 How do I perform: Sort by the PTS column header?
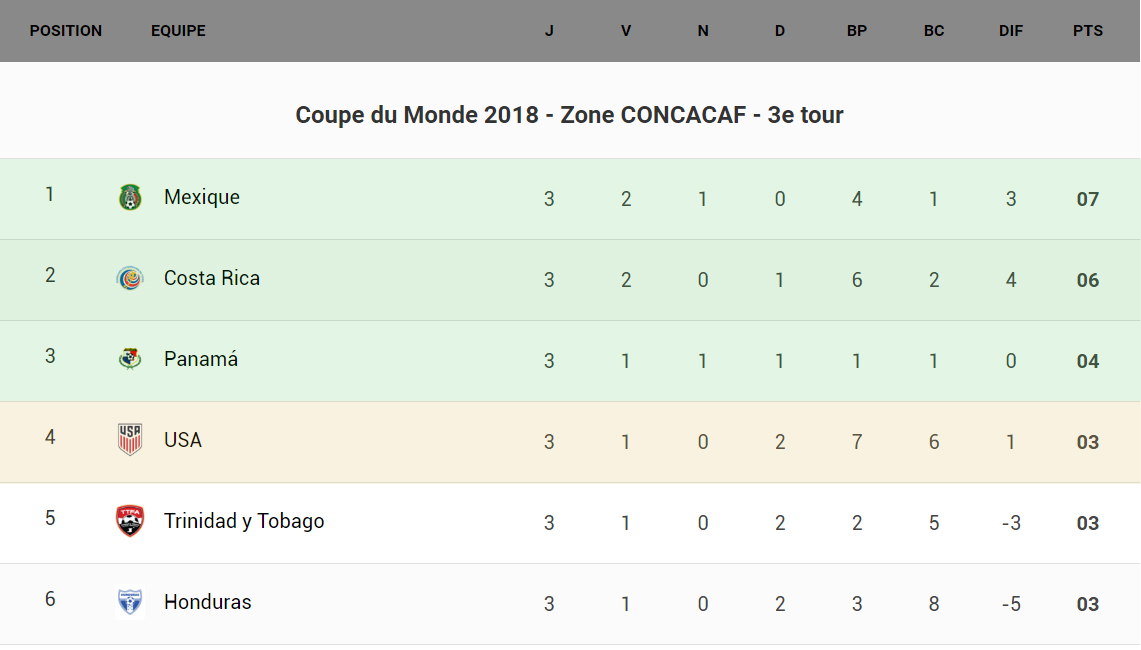coord(1088,31)
